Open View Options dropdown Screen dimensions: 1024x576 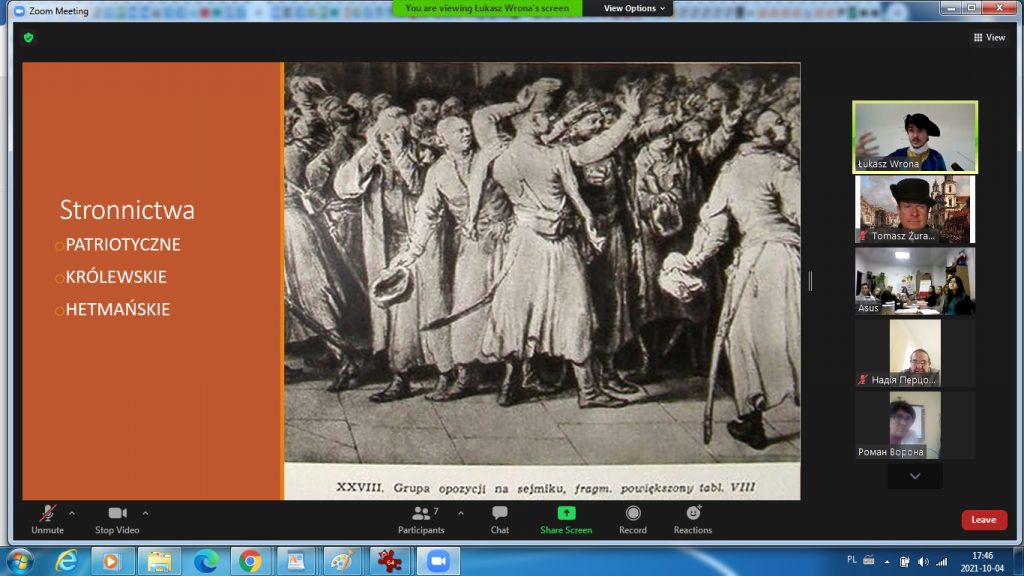pos(635,8)
